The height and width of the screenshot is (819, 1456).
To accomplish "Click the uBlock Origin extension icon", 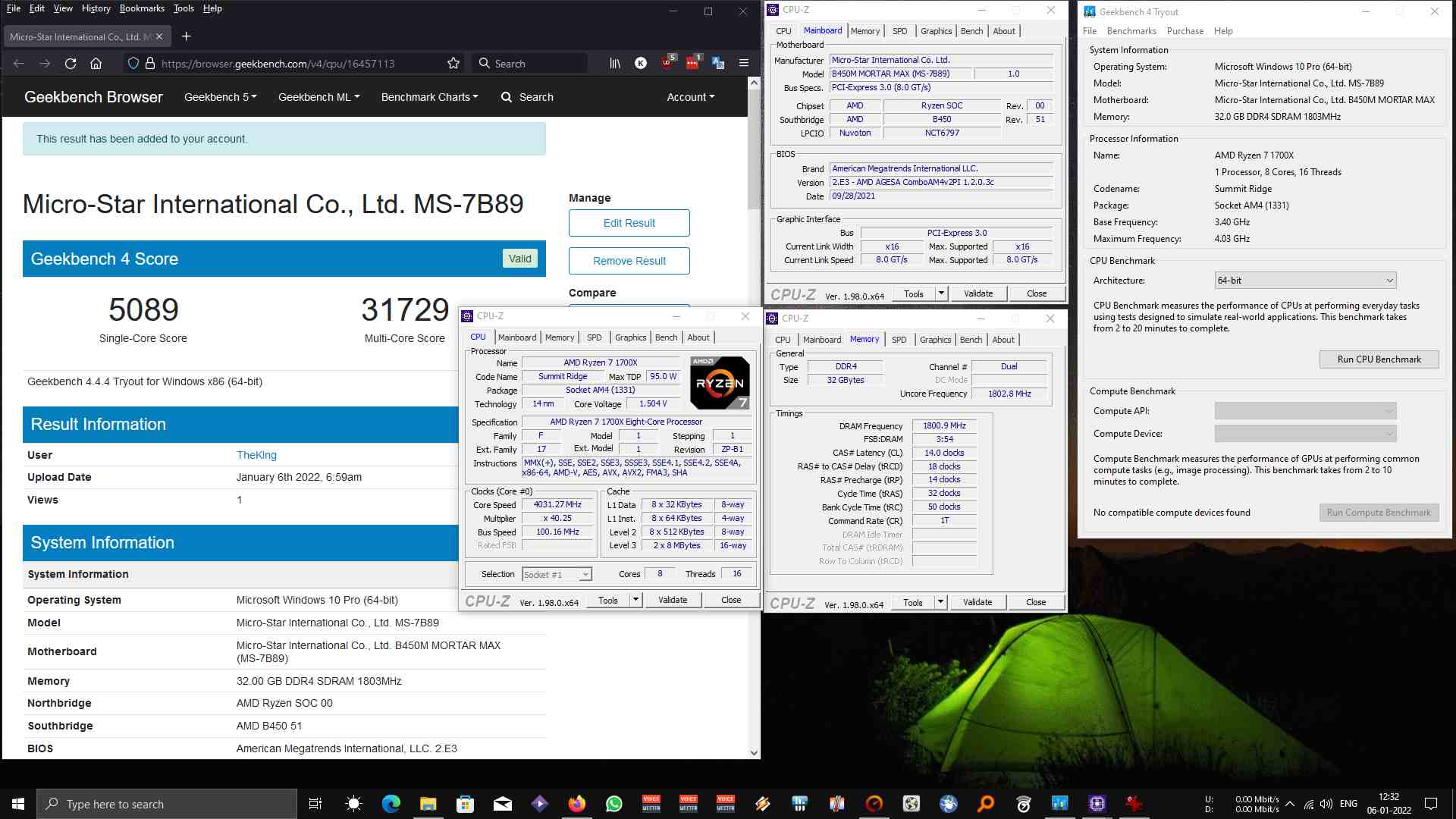I will pos(667,63).
